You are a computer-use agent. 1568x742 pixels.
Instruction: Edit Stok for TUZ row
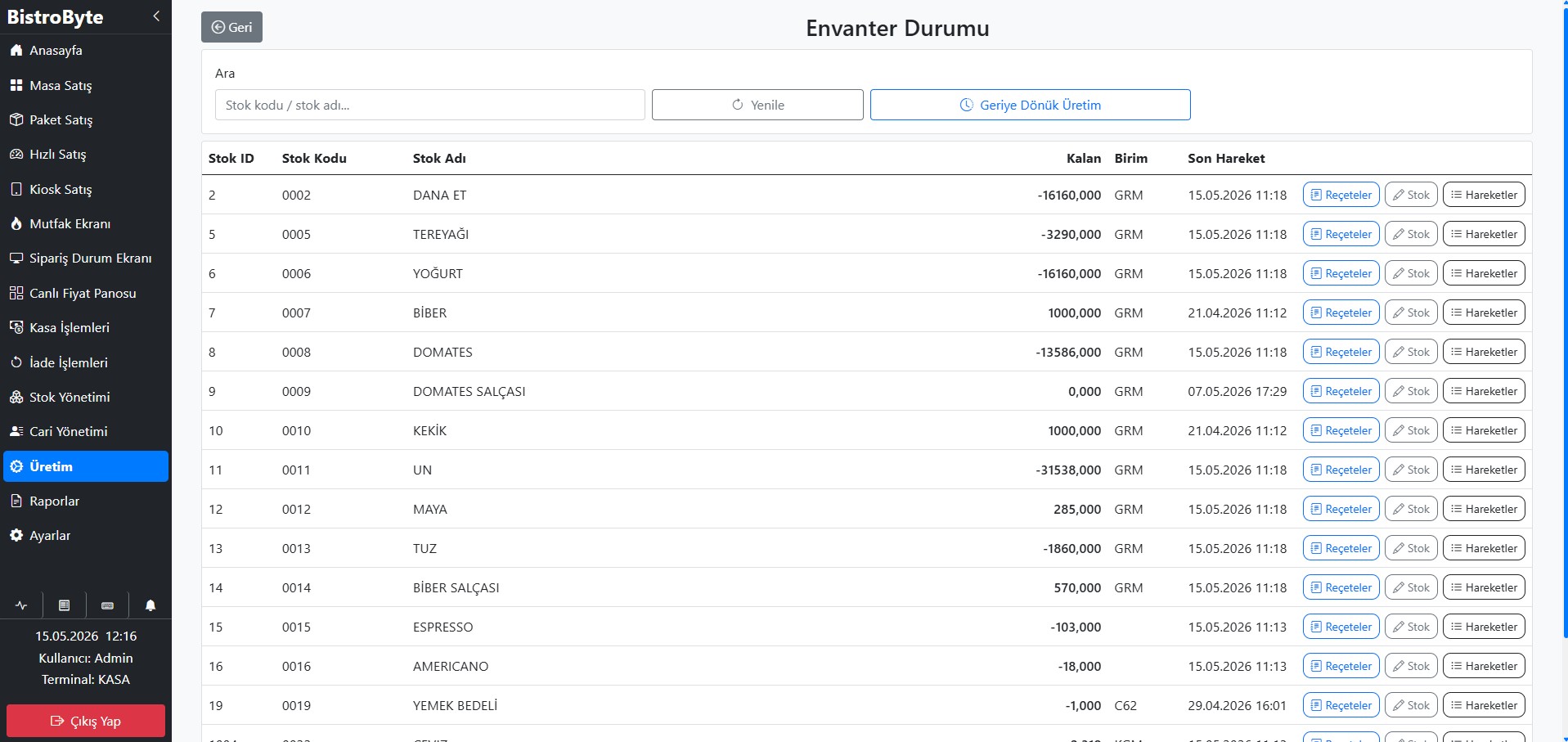[x=1411, y=548]
